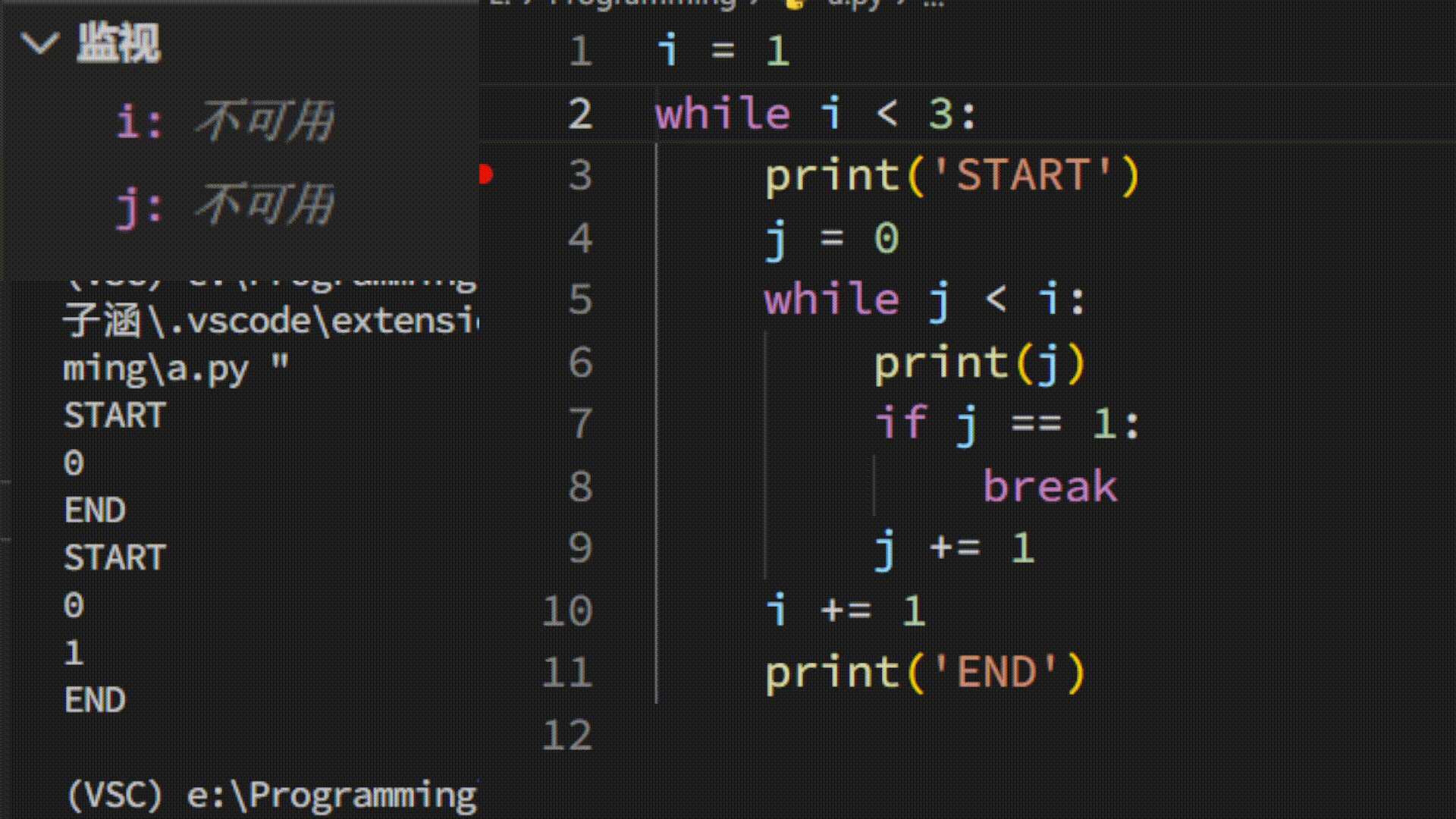Toggle the red breakpoint on line 3
The width and height of the screenshot is (1456, 819).
tap(486, 175)
